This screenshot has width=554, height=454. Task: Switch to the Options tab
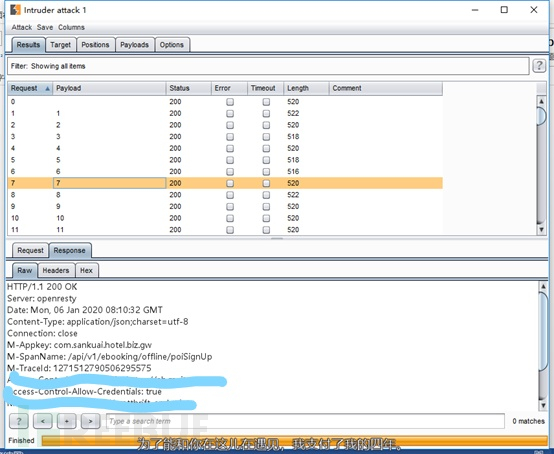pos(172,45)
